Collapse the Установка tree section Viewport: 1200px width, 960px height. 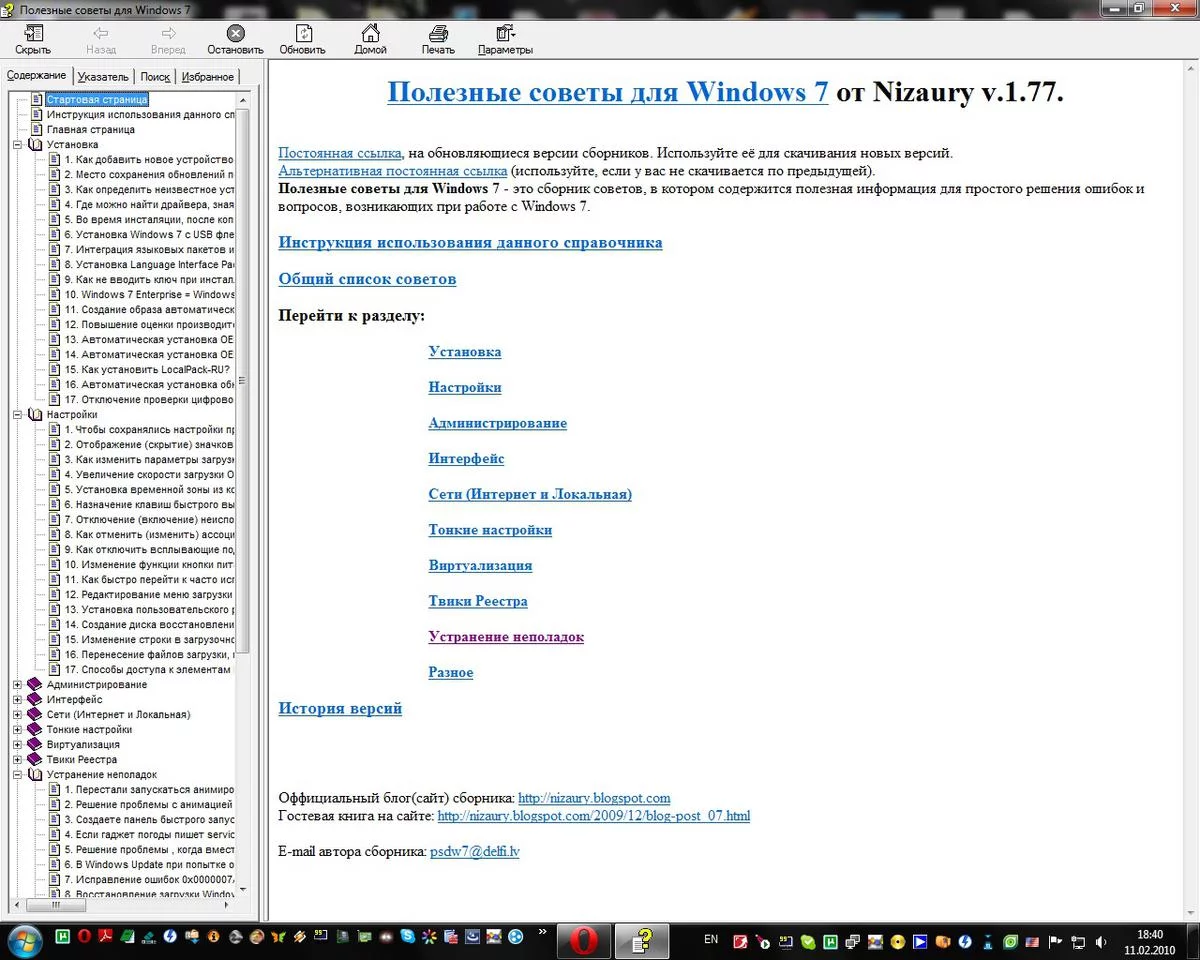tap(18, 145)
